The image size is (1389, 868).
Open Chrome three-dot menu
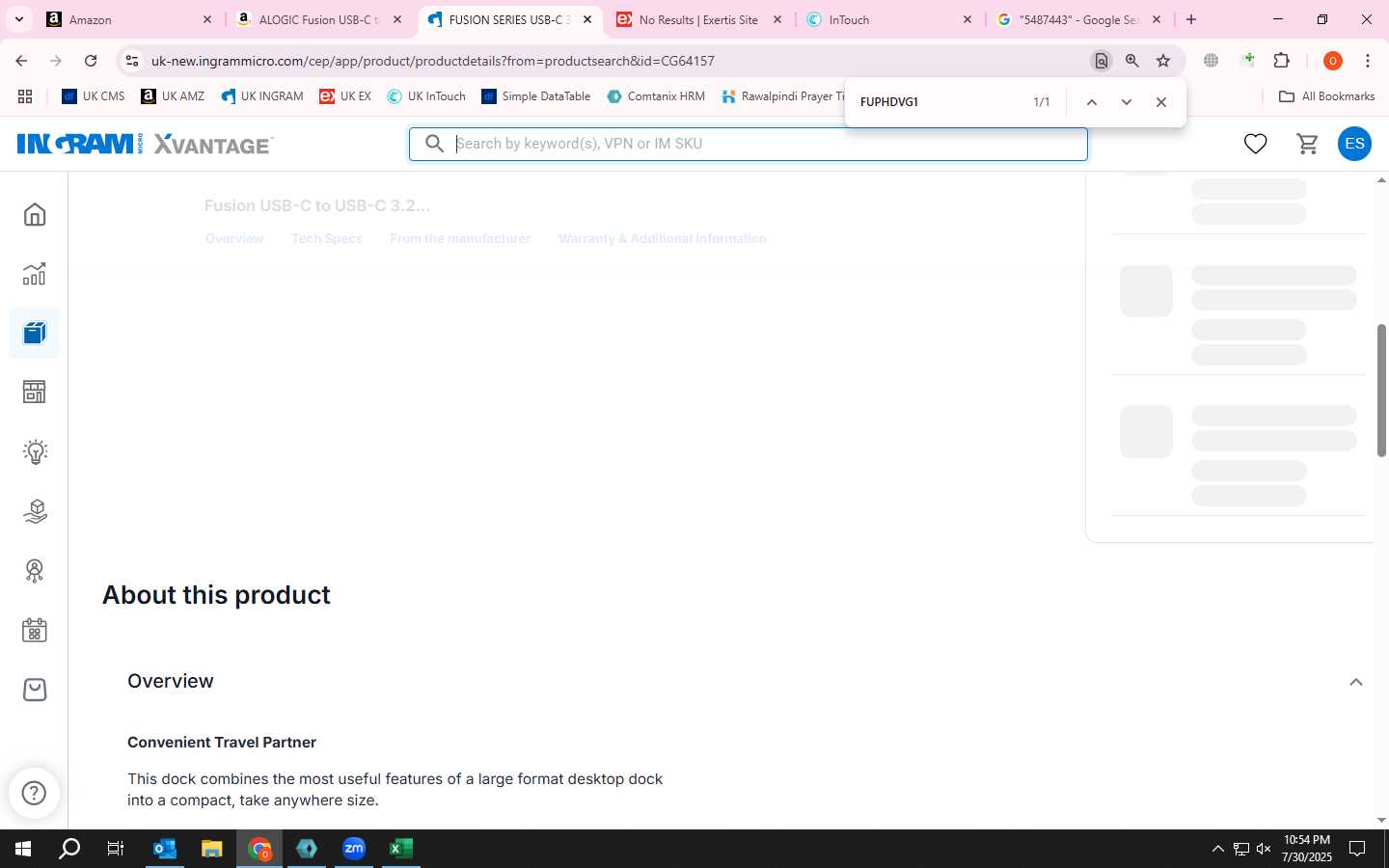(x=1368, y=61)
